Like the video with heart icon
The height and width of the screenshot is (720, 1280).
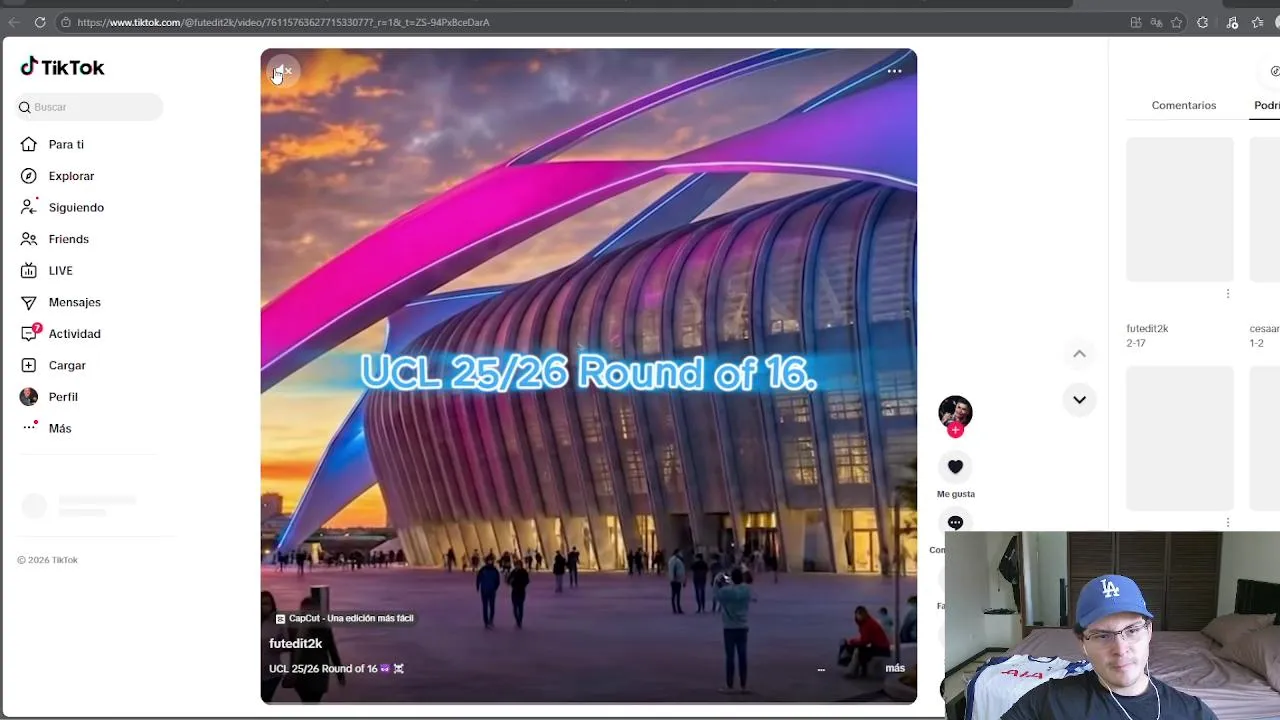point(955,467)
